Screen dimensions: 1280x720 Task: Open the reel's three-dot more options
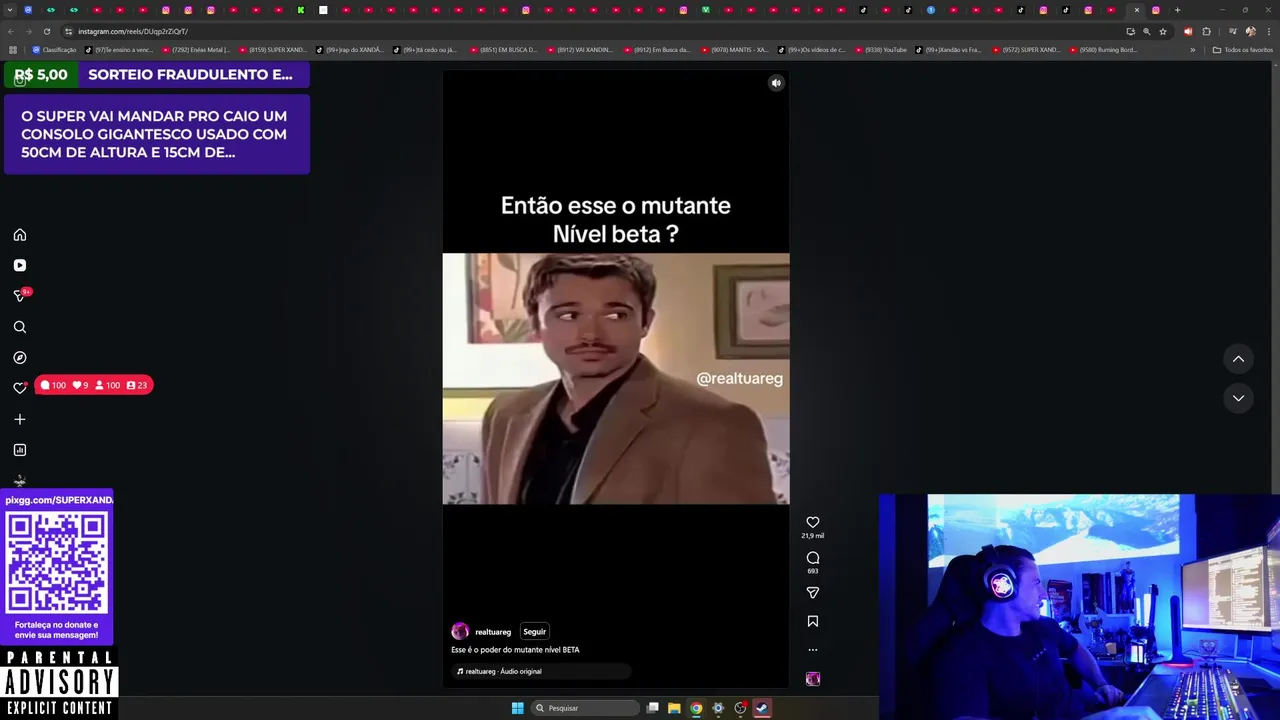(x=813, y=650)
